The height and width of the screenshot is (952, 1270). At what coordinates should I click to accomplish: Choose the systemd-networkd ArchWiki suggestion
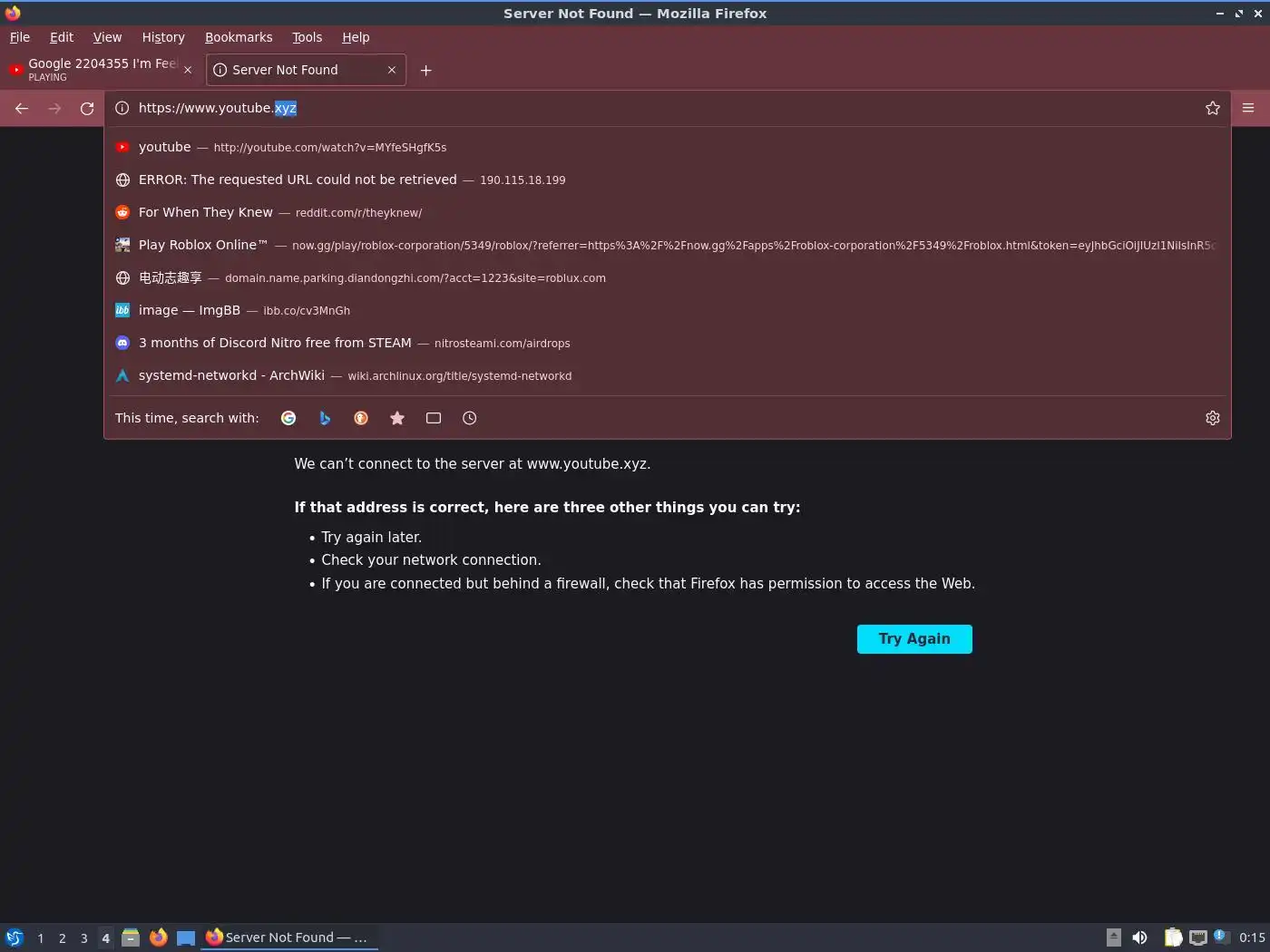[667, 375]
